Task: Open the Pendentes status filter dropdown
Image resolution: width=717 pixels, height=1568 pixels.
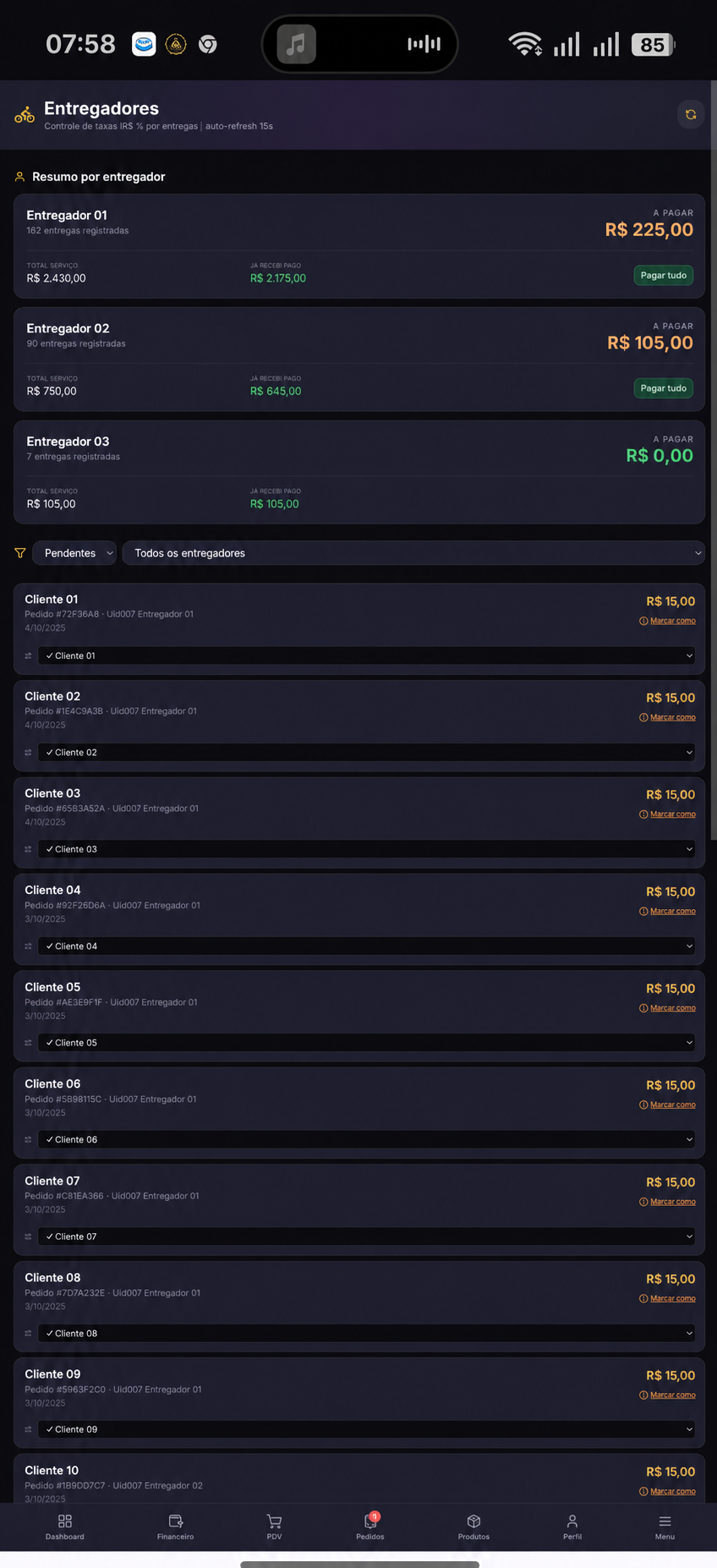Action: click(74, 553)
